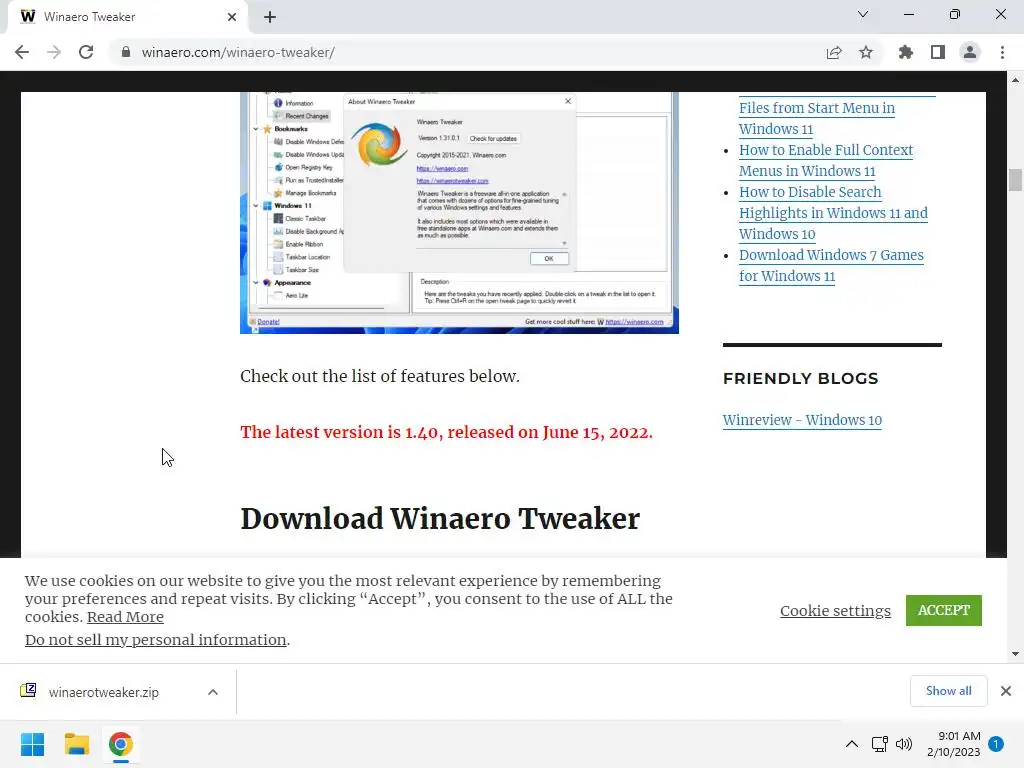The image size is (1024, 768).
Task: Click the FRIENDLY BLOGS heading
Action: point(800,379)
